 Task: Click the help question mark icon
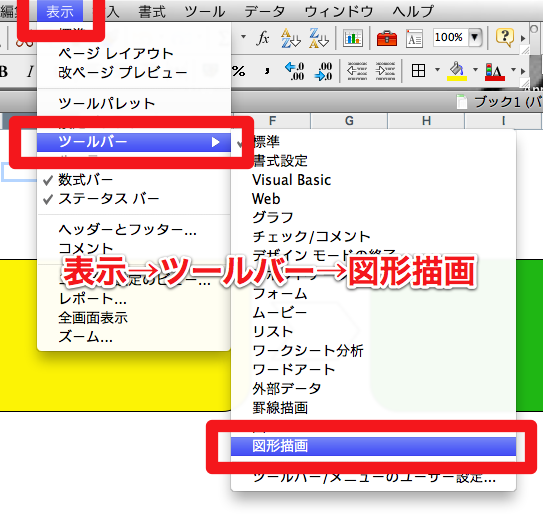[505, 37]
